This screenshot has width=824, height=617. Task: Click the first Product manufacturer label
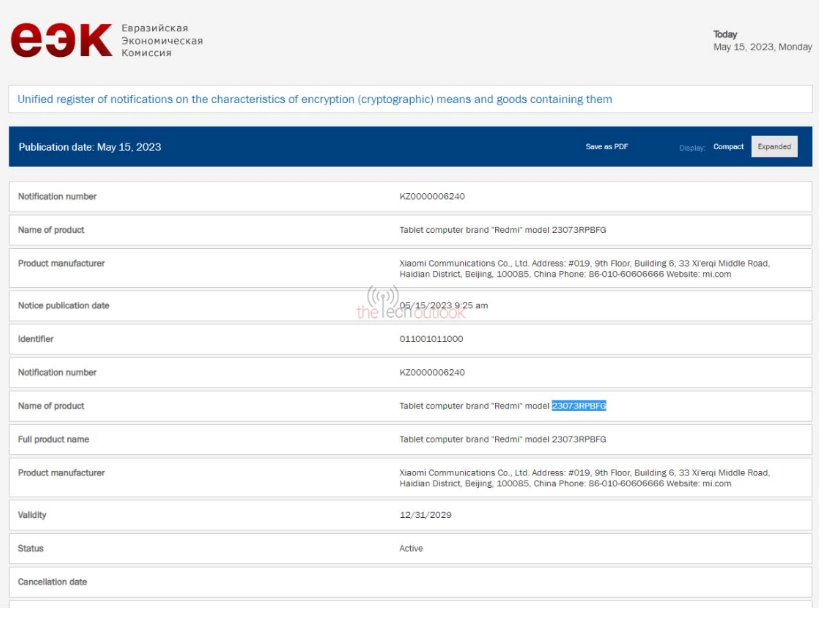62,264
